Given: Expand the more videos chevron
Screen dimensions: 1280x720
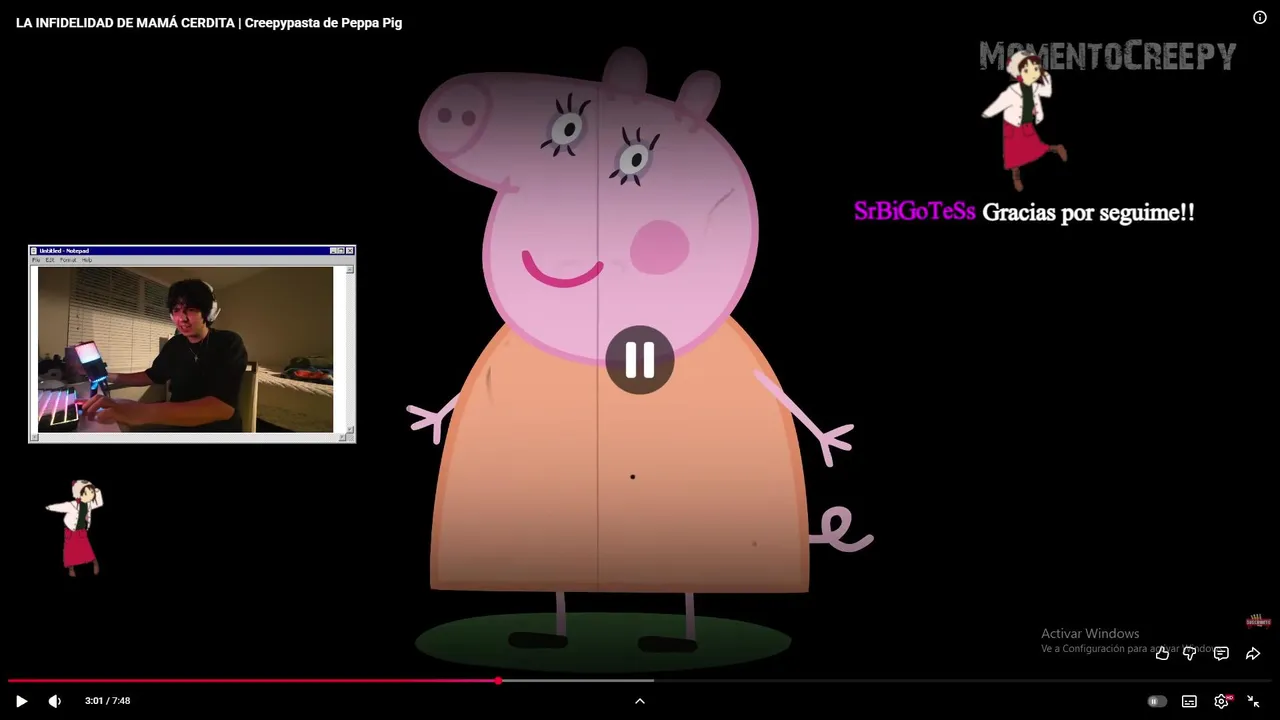Looking at the screenshot, I should 640,701.
